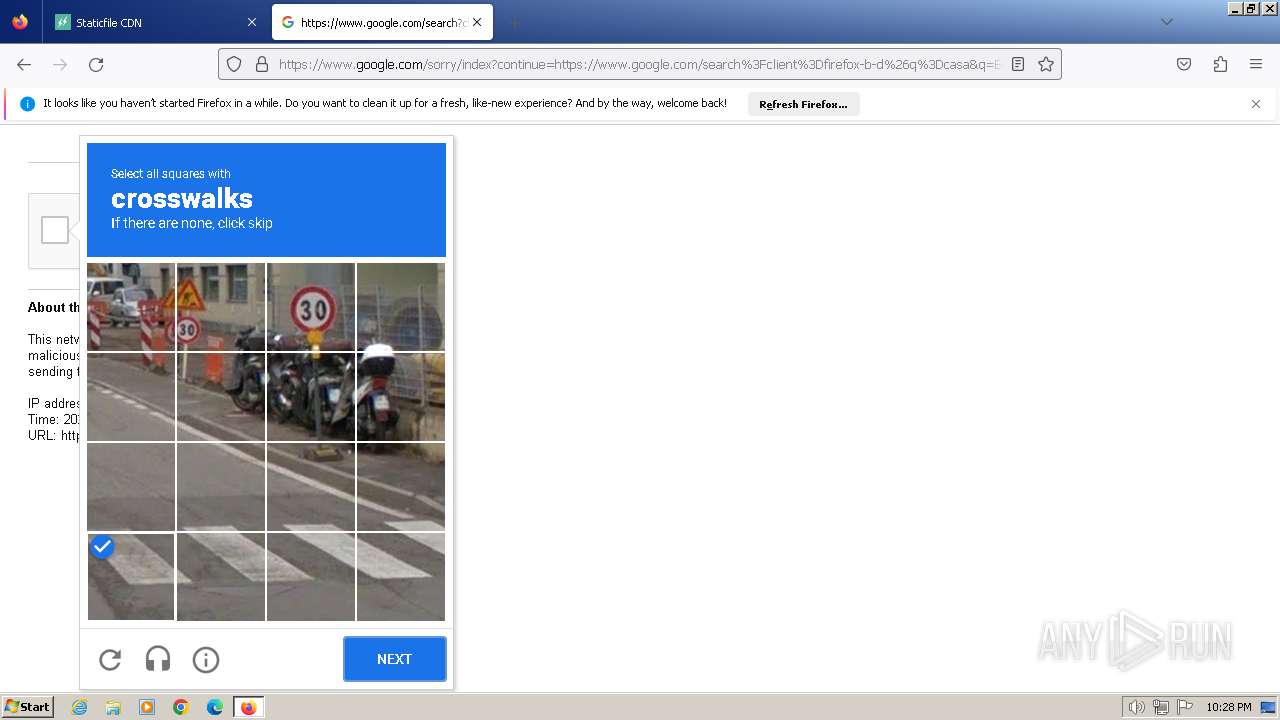Expand the list all tabs dropdown arrow
Viewport: 1280px width, 720px height.
pos(1166,22)
